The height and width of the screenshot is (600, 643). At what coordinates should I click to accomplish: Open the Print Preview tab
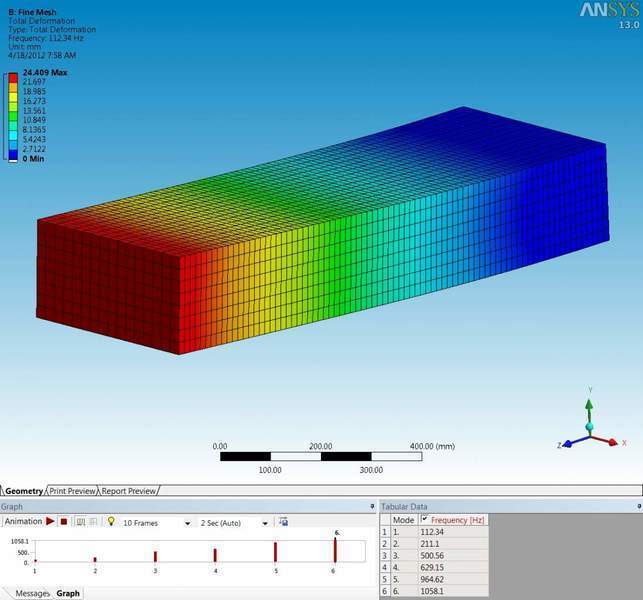pyautogui.click(x=73, y=491)
